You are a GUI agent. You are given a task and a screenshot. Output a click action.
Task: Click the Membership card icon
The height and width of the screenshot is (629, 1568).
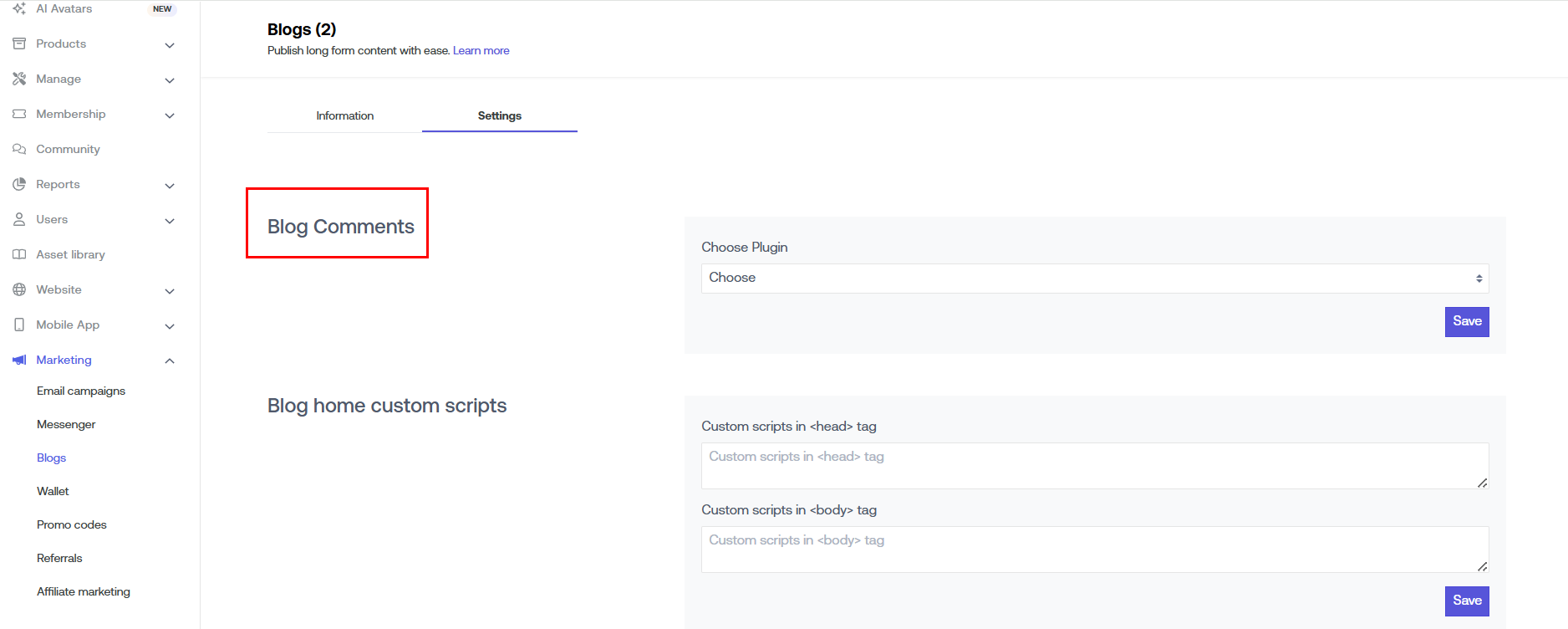click(19, 114)
